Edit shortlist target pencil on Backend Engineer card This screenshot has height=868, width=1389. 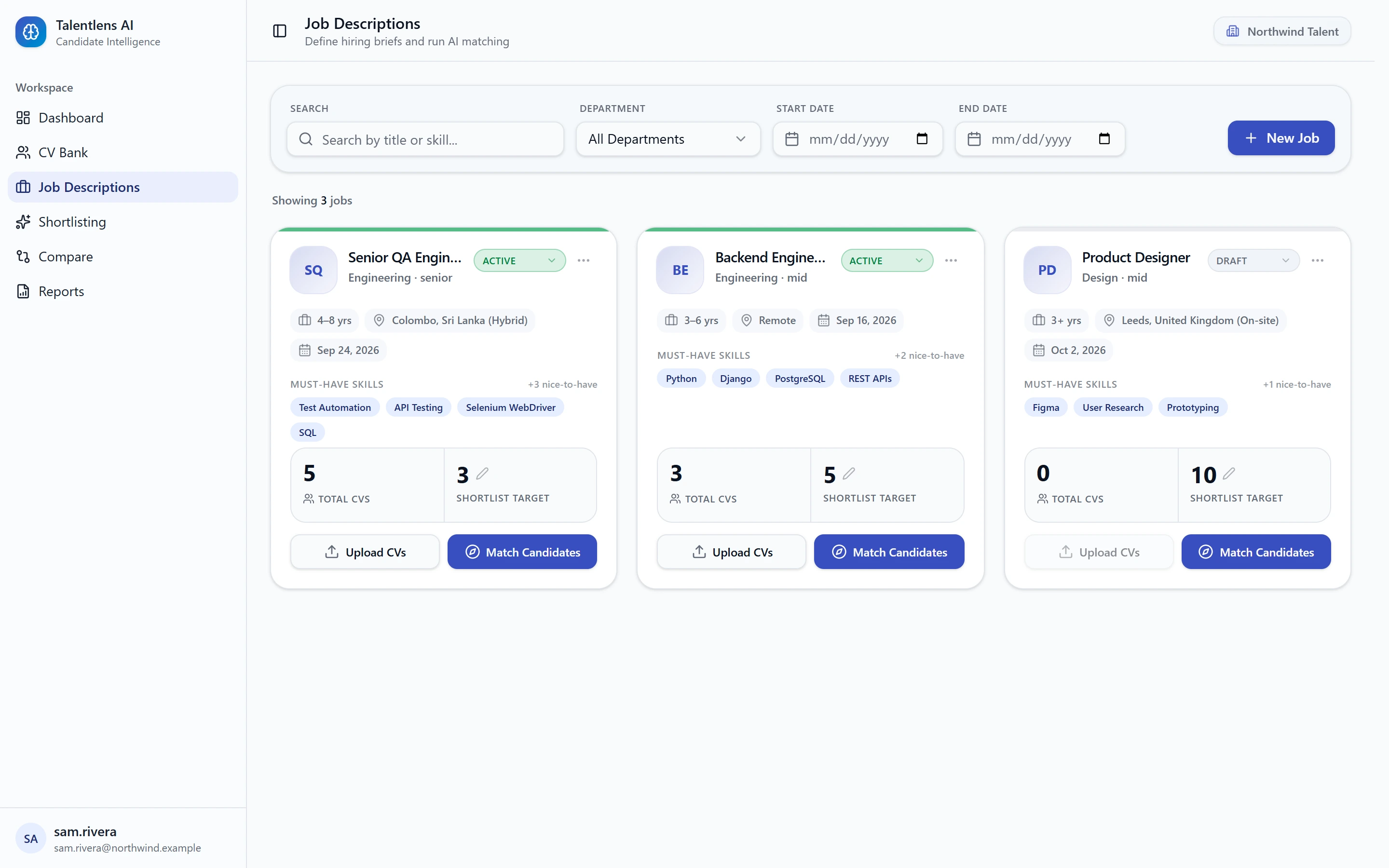pos(849,474)
